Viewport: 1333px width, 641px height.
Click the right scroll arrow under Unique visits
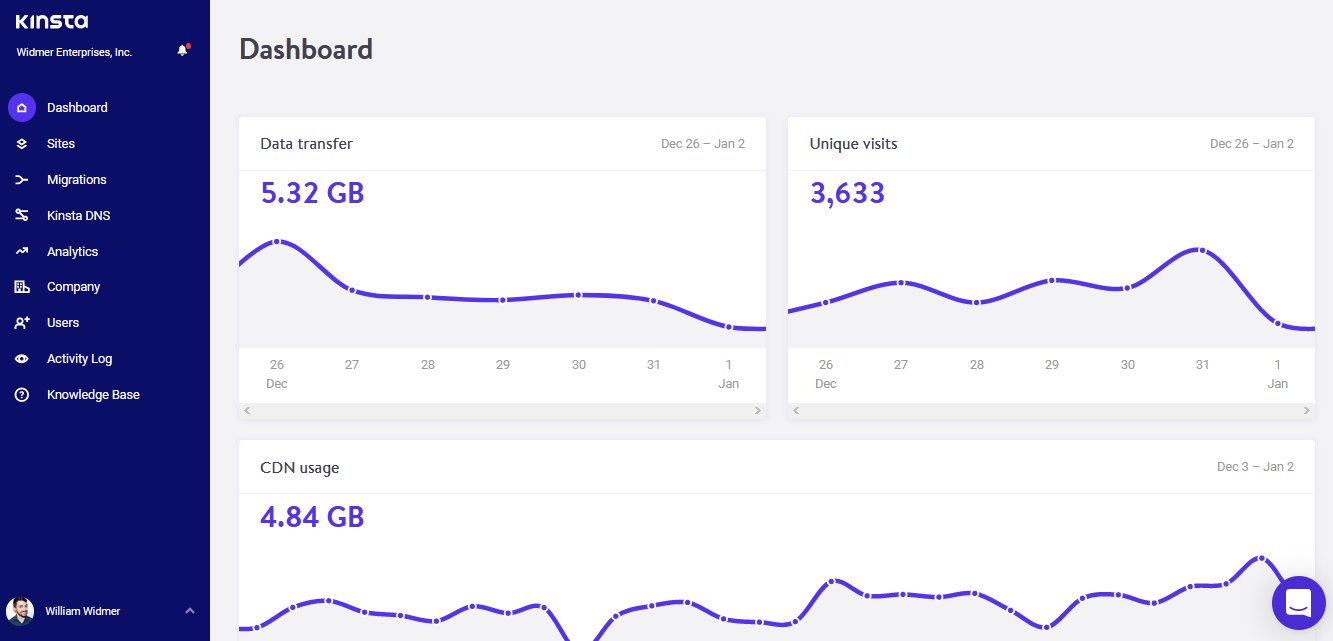tap(1307, 411)
